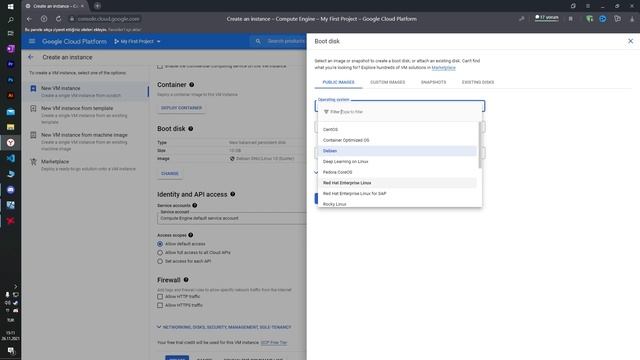
Task: Open the Google Cloud navigation hamburger menu
Action: click(x=32, y=41)
